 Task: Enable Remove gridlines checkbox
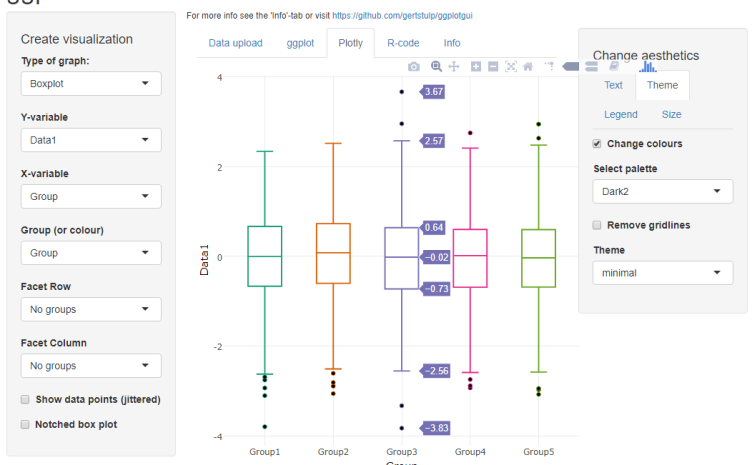point(597,225)
